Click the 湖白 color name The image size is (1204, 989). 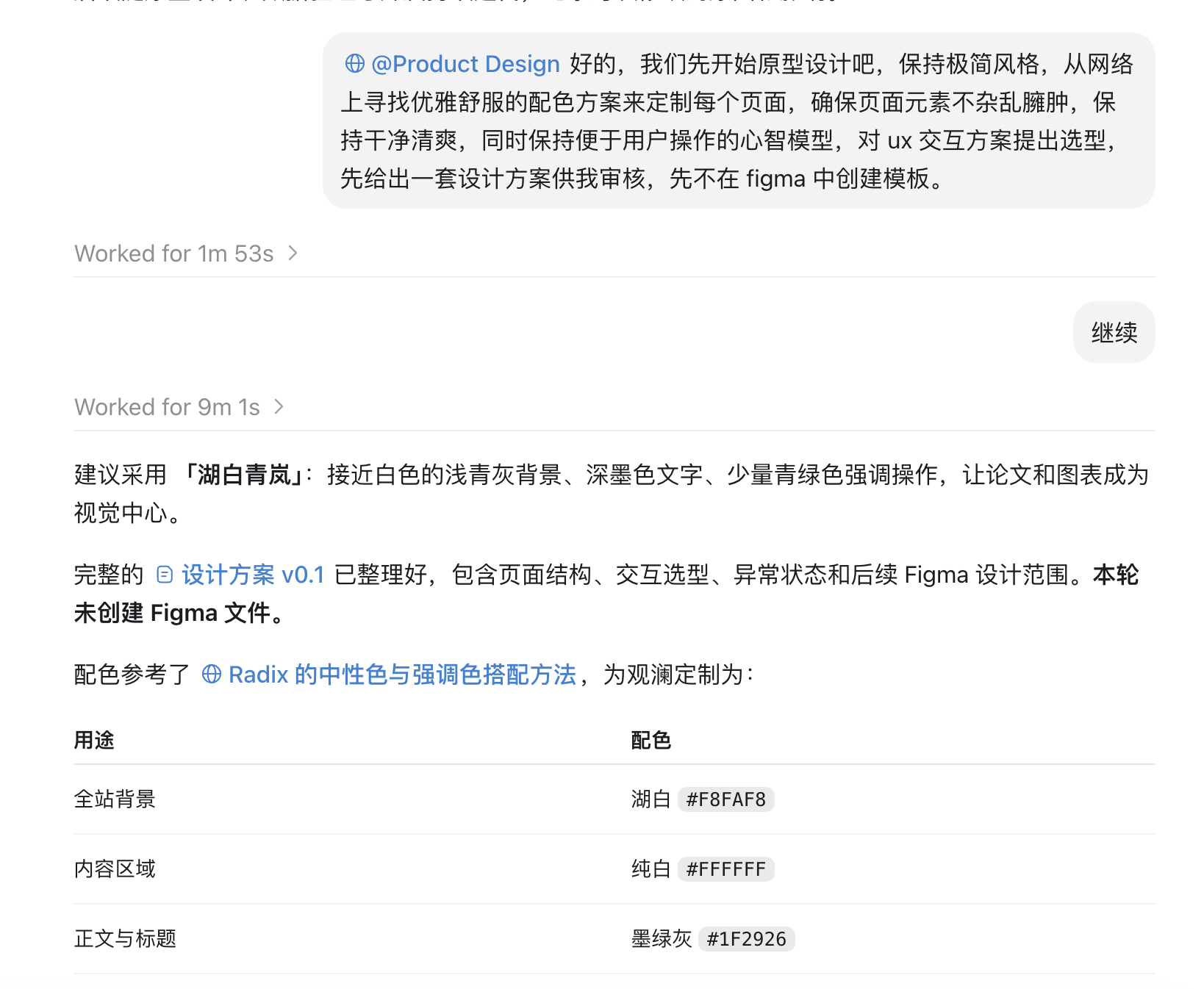(x=651, y=799)
